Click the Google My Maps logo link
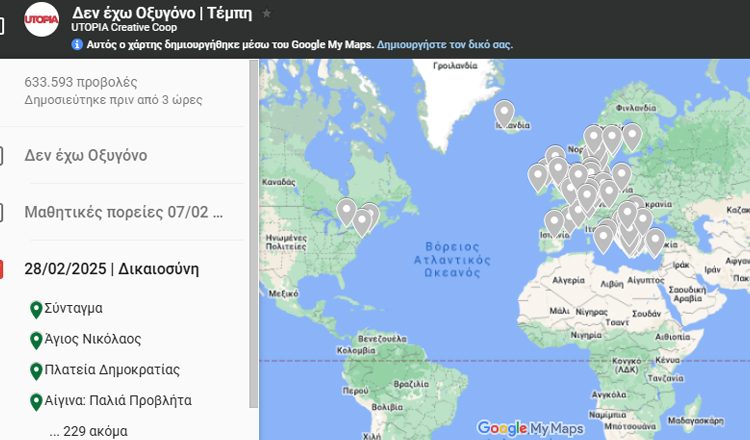 point(530,428)
